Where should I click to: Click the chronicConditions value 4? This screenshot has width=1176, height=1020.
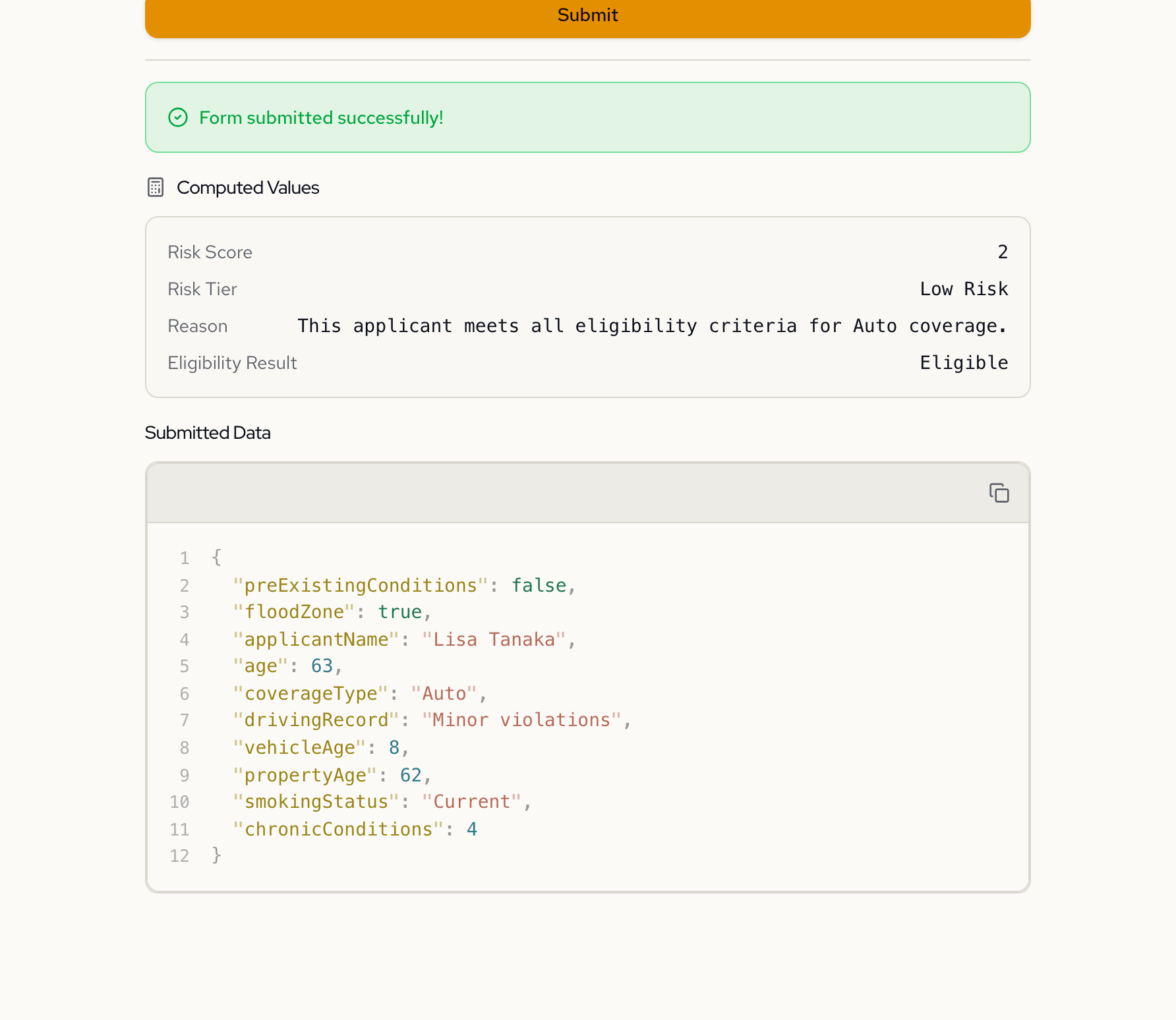click(x=471, y=830)
